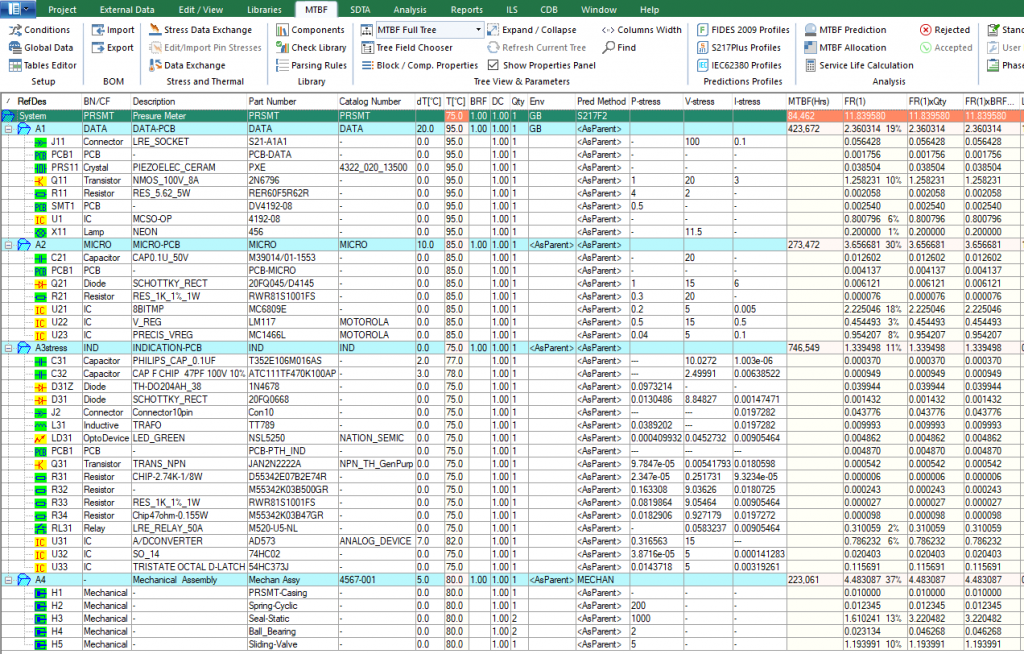
Task: Open the External Data tab
Action: coord(127,10)
